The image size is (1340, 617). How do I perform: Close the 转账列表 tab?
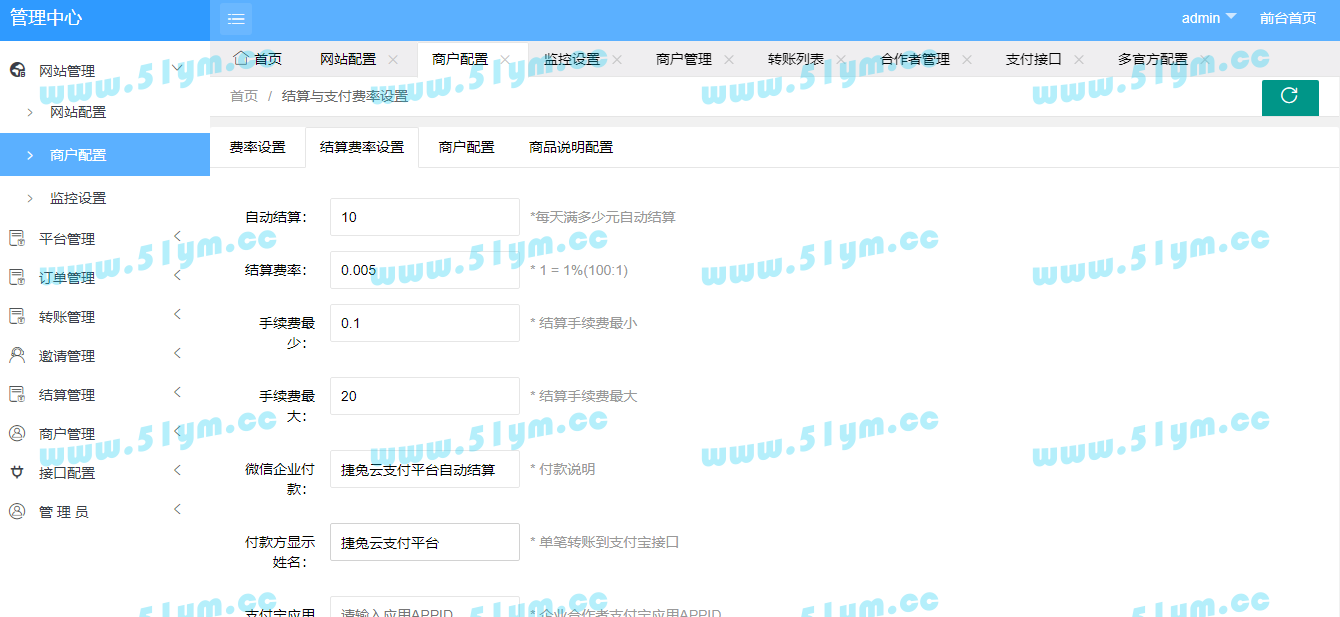coord(841,59)
